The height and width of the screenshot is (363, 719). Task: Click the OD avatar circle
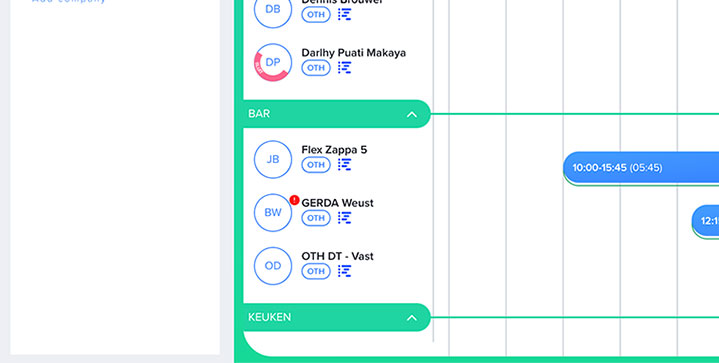point(273,266)
